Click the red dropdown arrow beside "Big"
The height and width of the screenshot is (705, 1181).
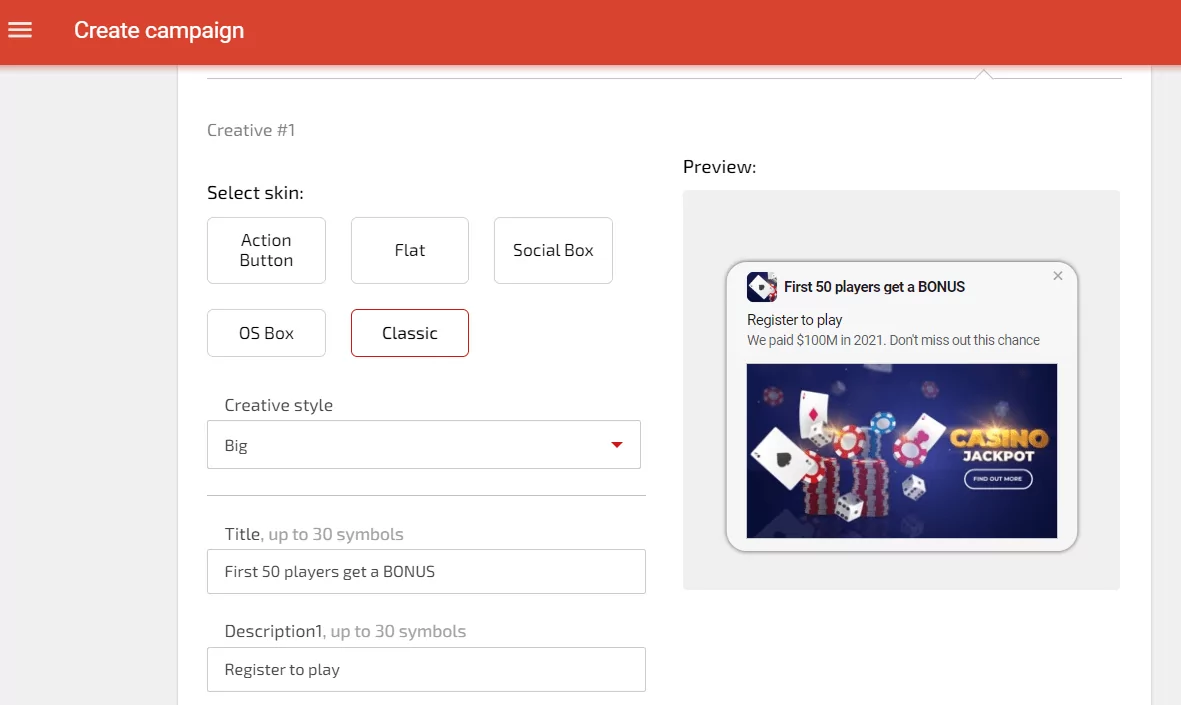tap(617, 444)
